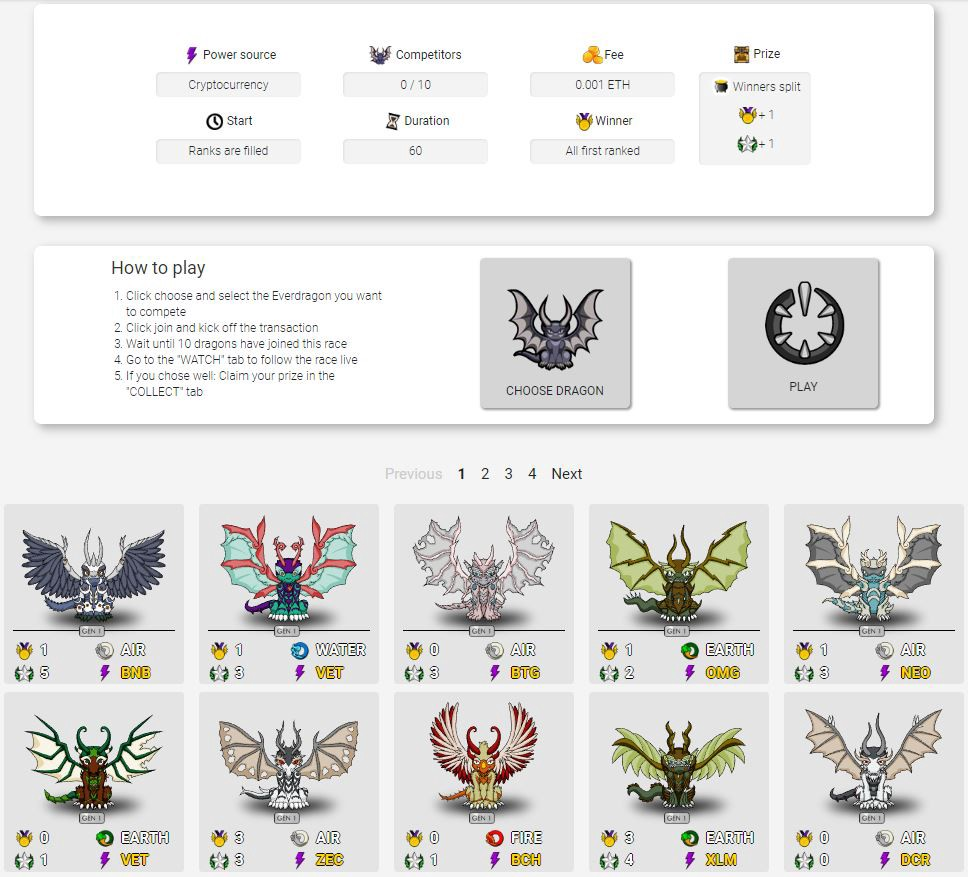Select the water VET dragon card
Viewport: 968px width, 877px height.
tap(289, 594)
